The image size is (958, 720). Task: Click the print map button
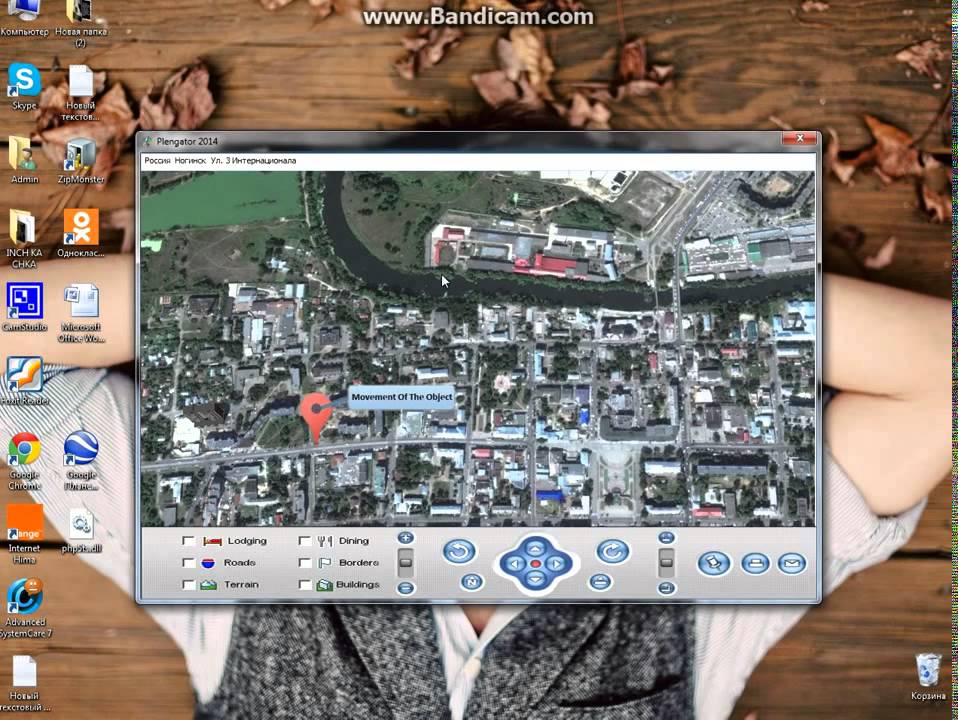[x=755, y=563]
